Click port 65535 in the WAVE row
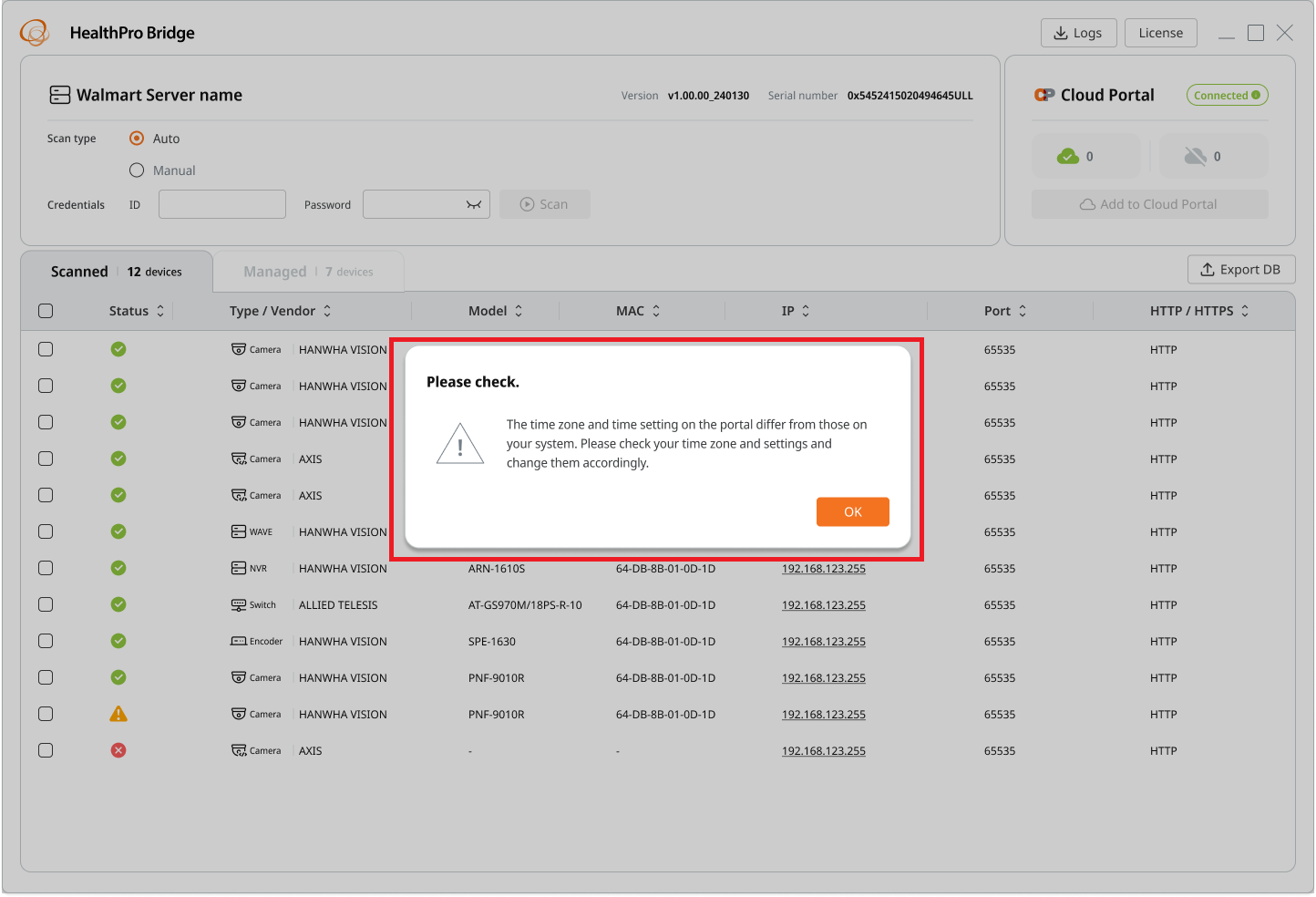The width and height of the screenshot is (1316, 897). coord(1000,531)
